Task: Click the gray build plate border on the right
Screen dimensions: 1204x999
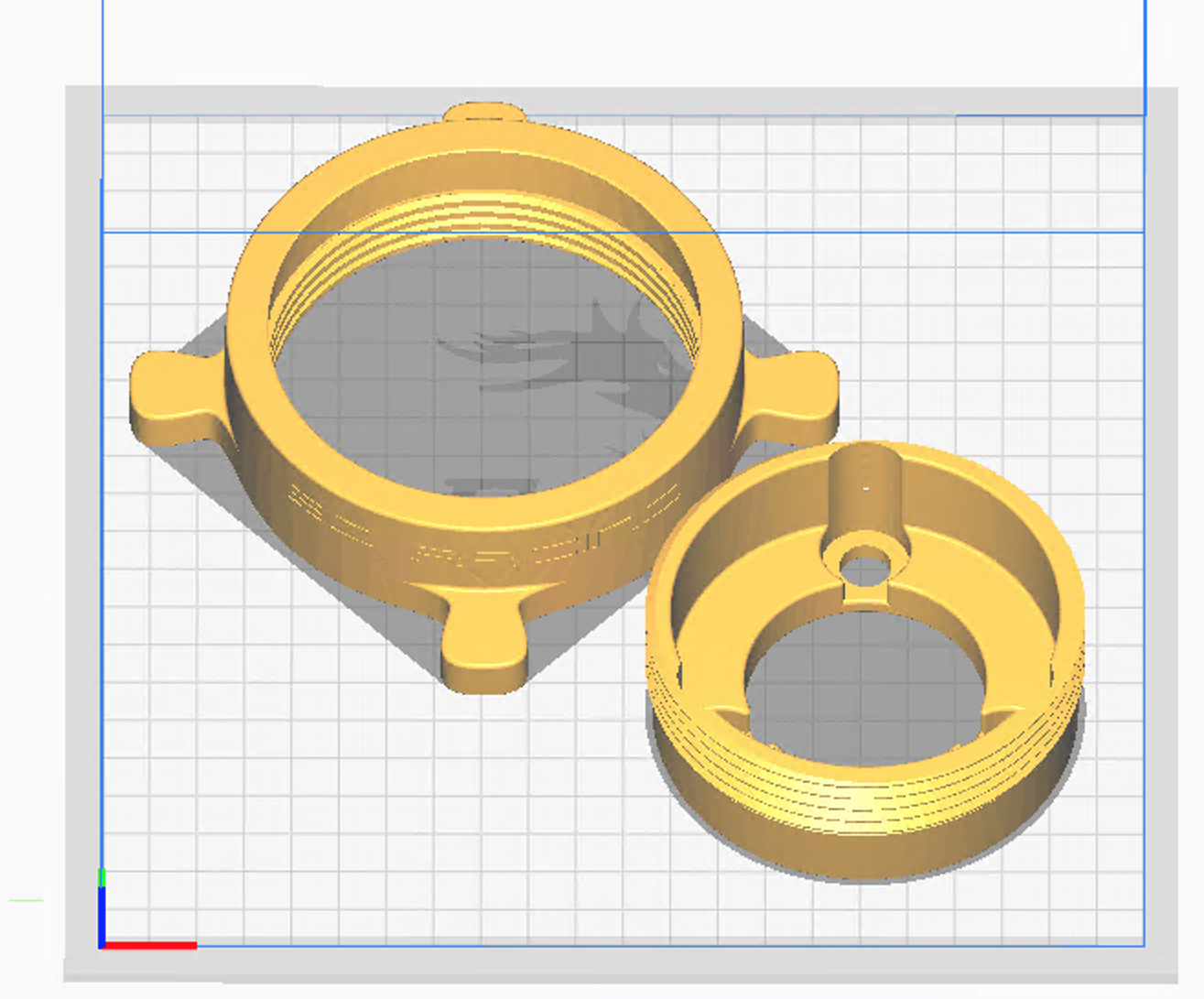Action: [x=1161, y=549]
